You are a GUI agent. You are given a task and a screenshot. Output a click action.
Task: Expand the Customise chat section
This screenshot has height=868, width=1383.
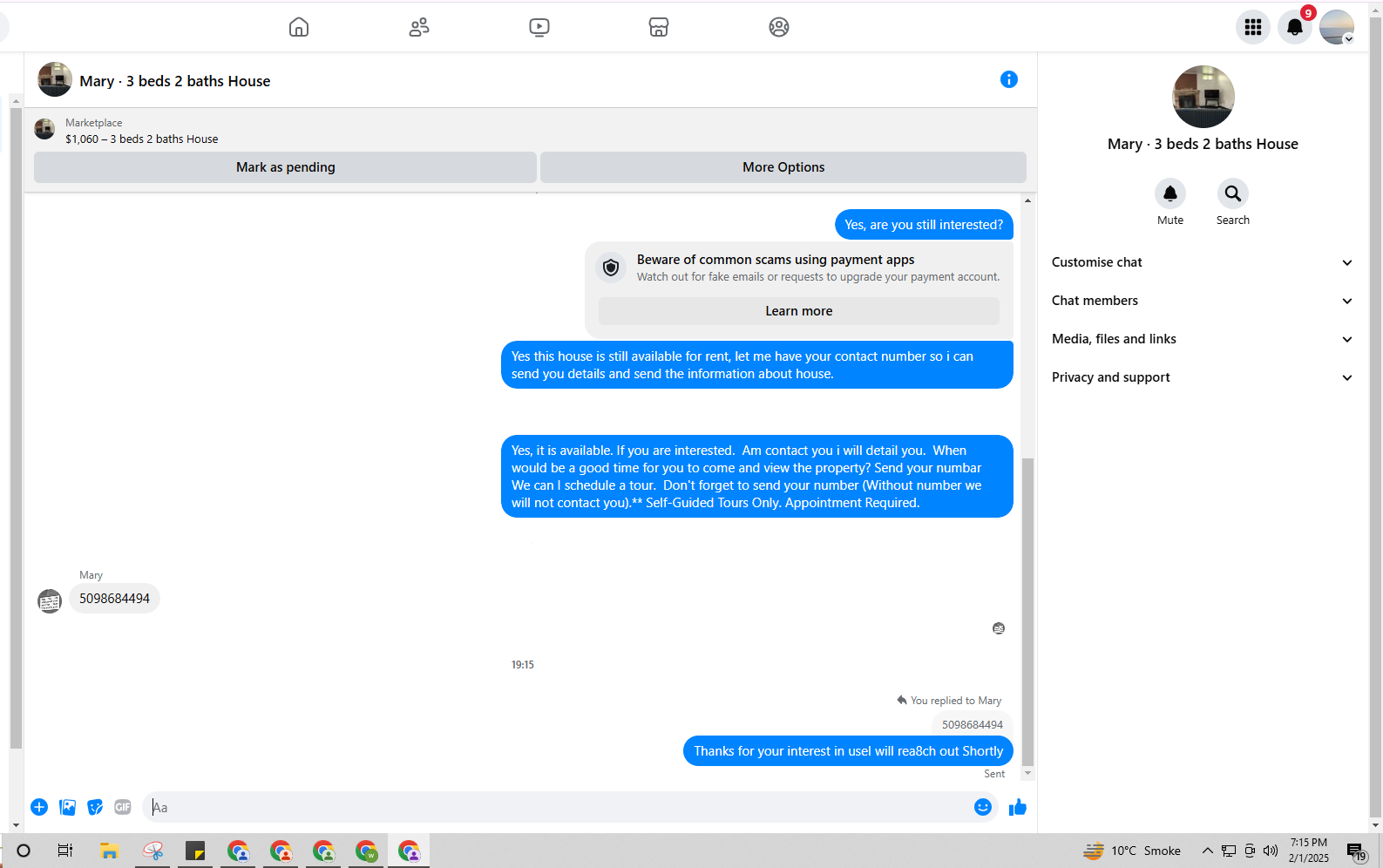click(1202, 262)
